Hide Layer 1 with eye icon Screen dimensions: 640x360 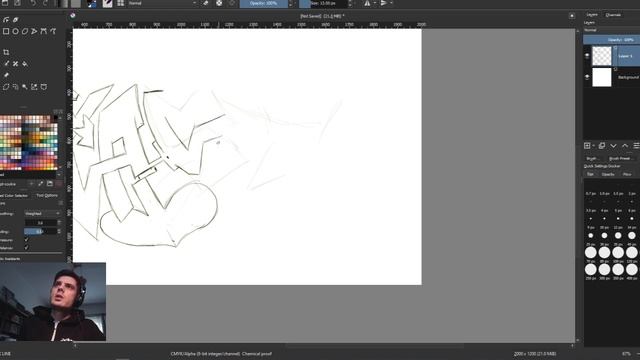tap(587, 56)
